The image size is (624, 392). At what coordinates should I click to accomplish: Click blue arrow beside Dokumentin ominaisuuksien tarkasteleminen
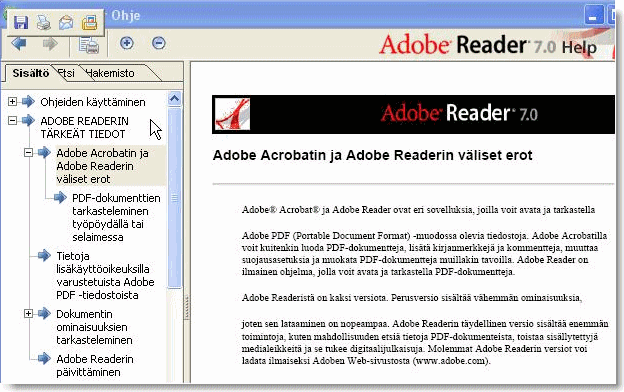(x=44, y=314)
